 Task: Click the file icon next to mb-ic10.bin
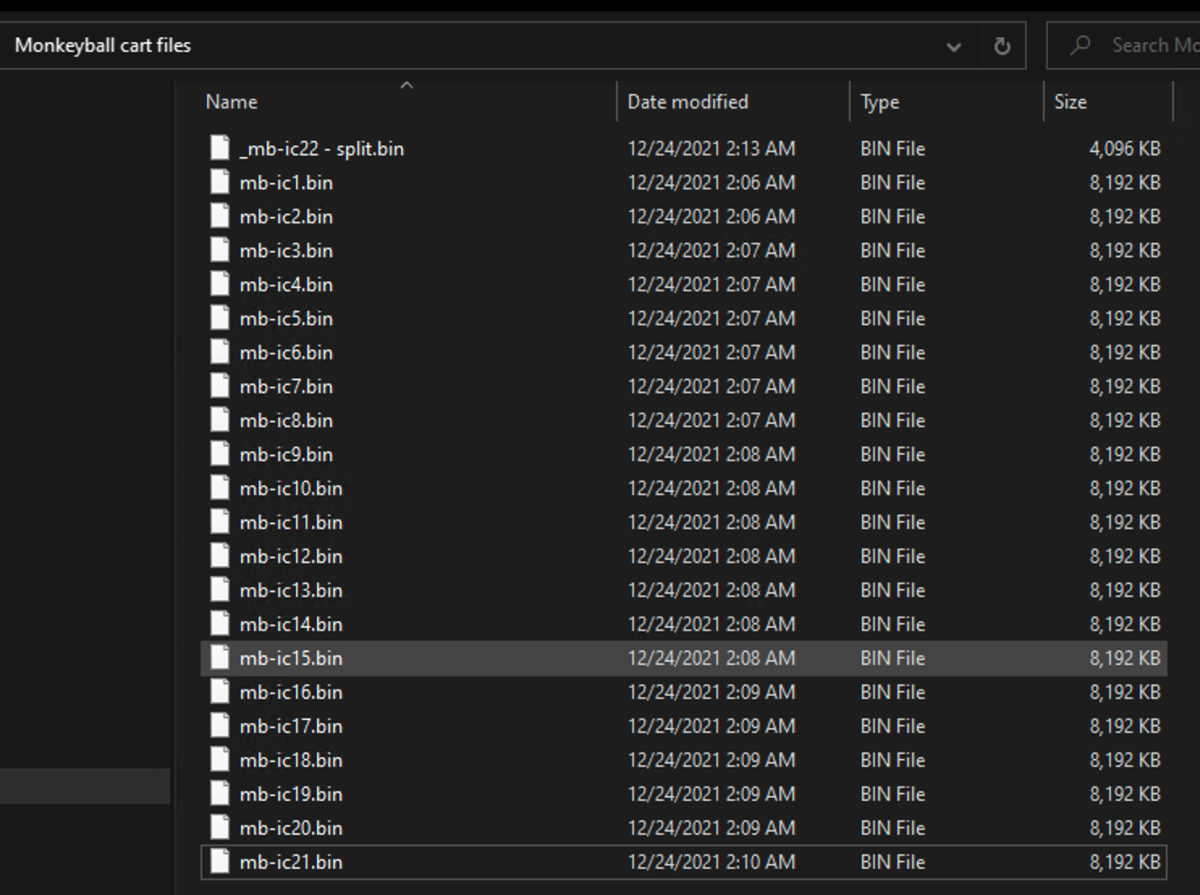click(220, 488)
